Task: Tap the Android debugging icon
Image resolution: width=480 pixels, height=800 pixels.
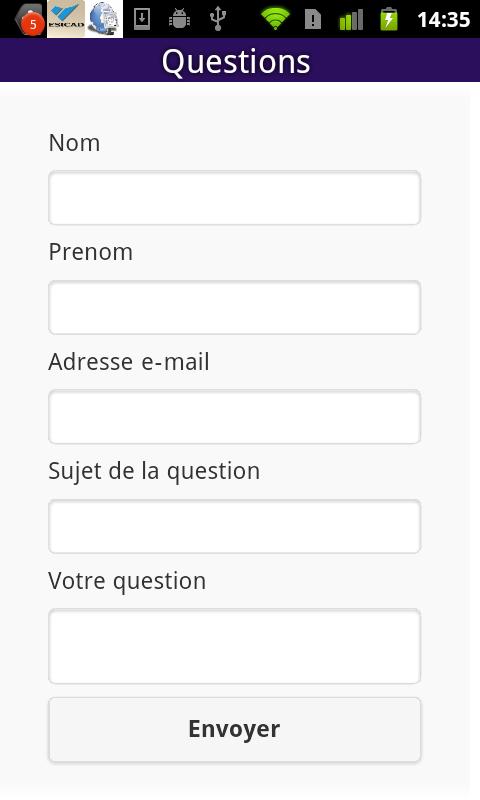Action: pos(180,19)
